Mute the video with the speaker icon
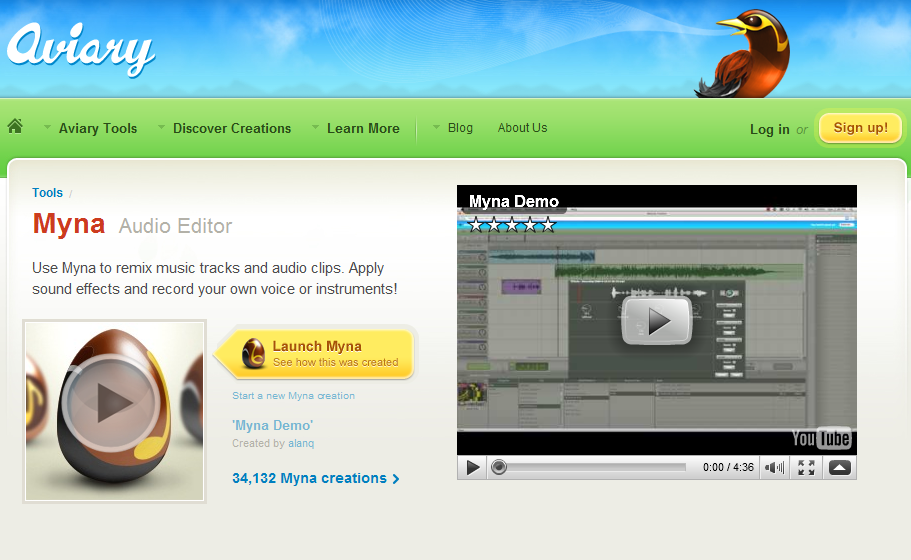Image resolution: width=911 pixels, height=560 pixels. tap(774, 467)
